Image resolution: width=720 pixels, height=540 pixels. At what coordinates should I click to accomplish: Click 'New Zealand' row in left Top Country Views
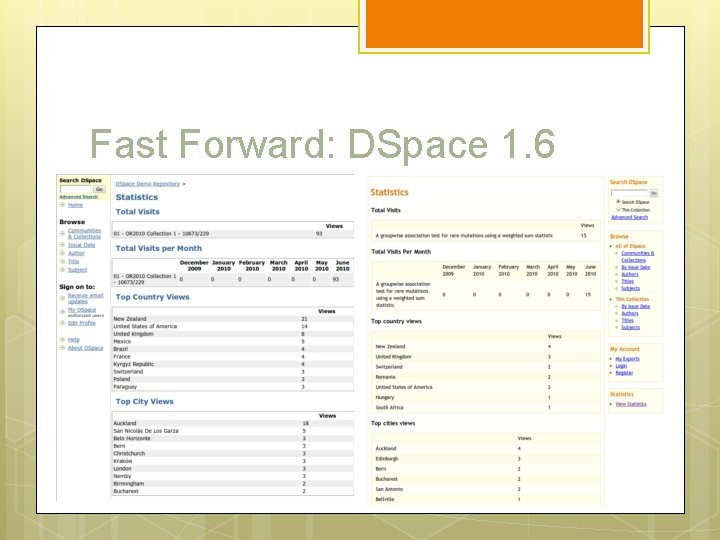click(233, 319)
